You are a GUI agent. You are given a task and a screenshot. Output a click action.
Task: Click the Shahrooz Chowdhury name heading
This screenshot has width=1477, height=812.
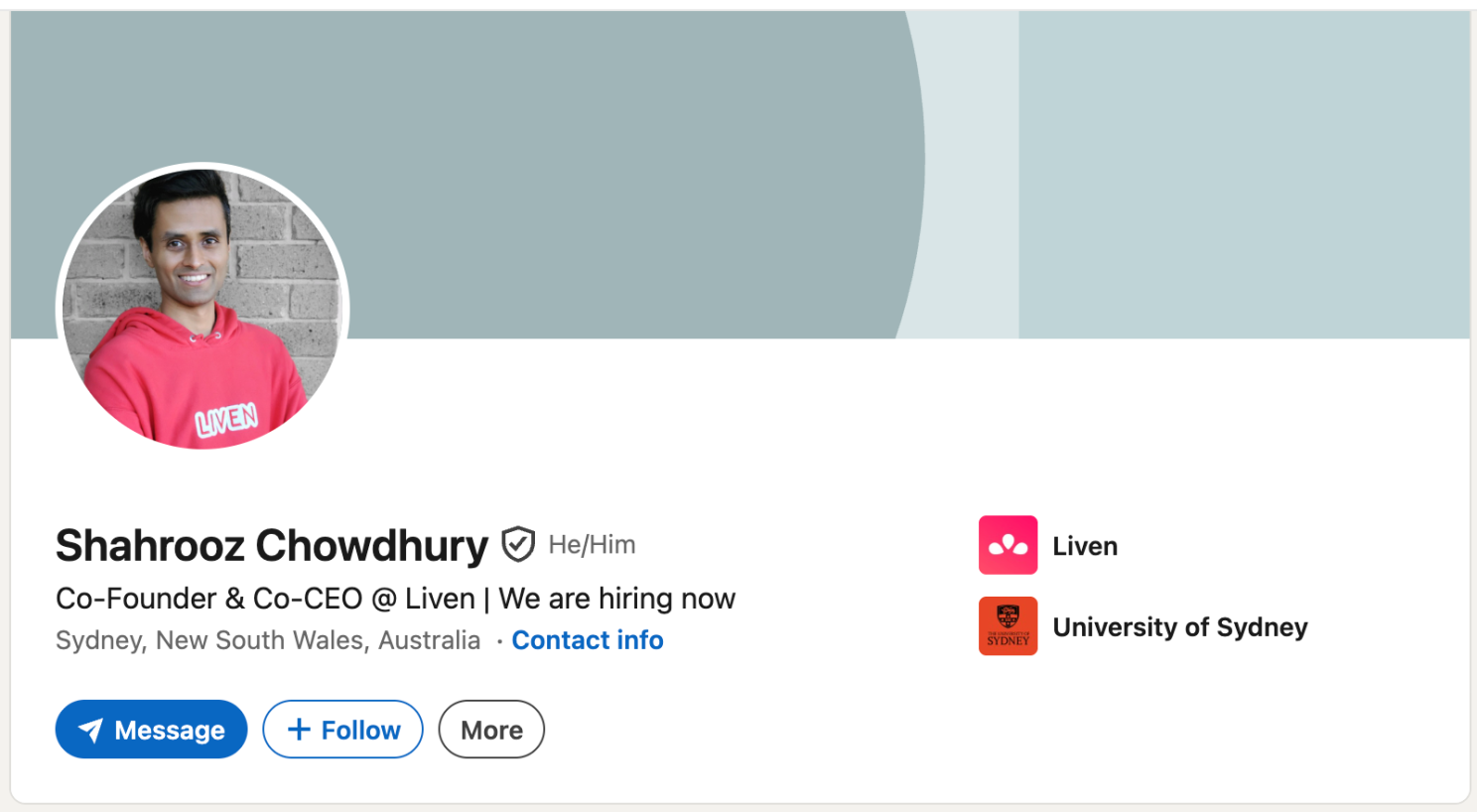(272, 546)
